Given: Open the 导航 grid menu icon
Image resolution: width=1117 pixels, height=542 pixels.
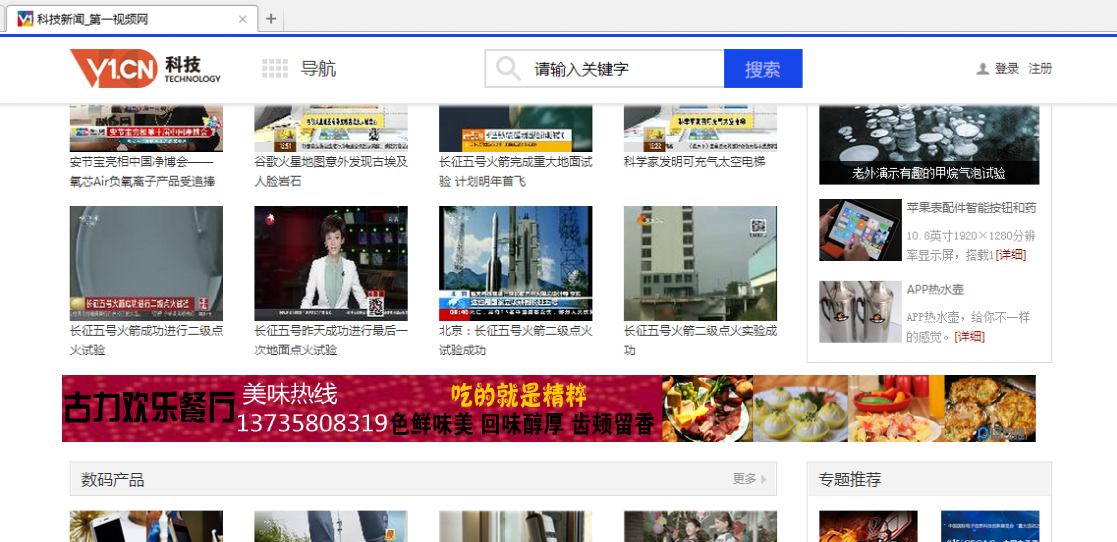Looking at the screenshot, I should [275, 69].
